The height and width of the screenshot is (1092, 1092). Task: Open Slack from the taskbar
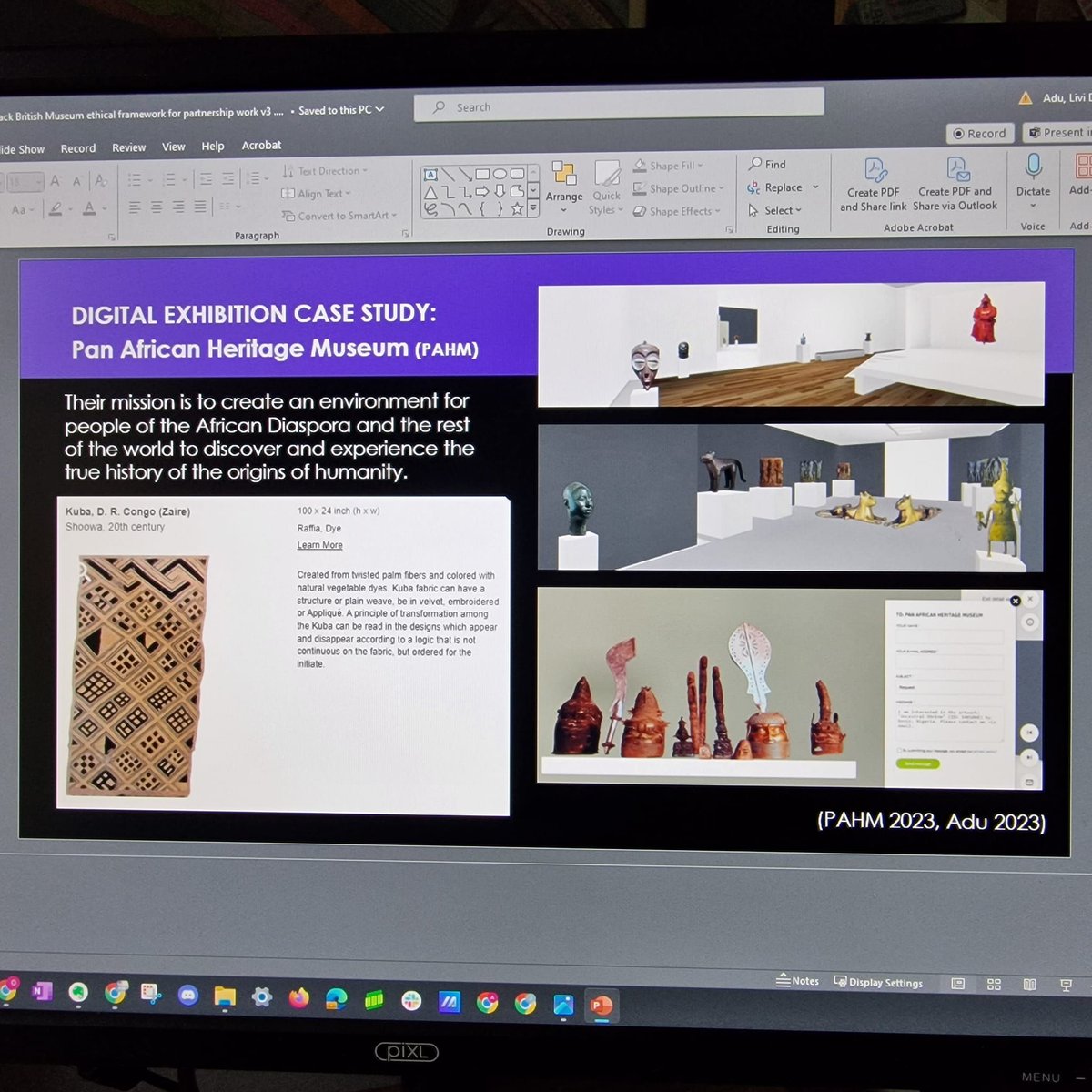tap(412, 1002)
